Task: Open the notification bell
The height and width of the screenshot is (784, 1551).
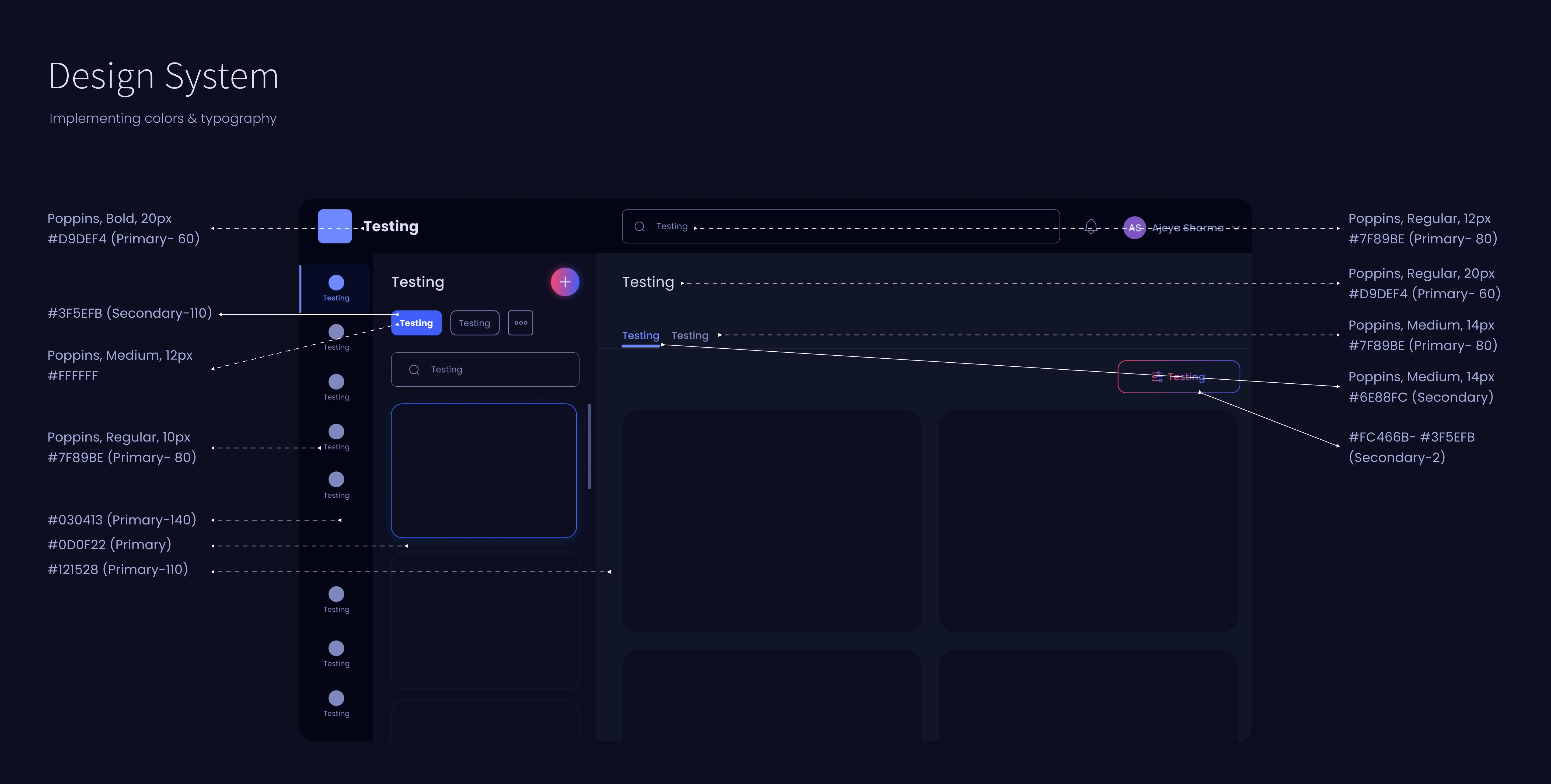Action: point(1091,227)
